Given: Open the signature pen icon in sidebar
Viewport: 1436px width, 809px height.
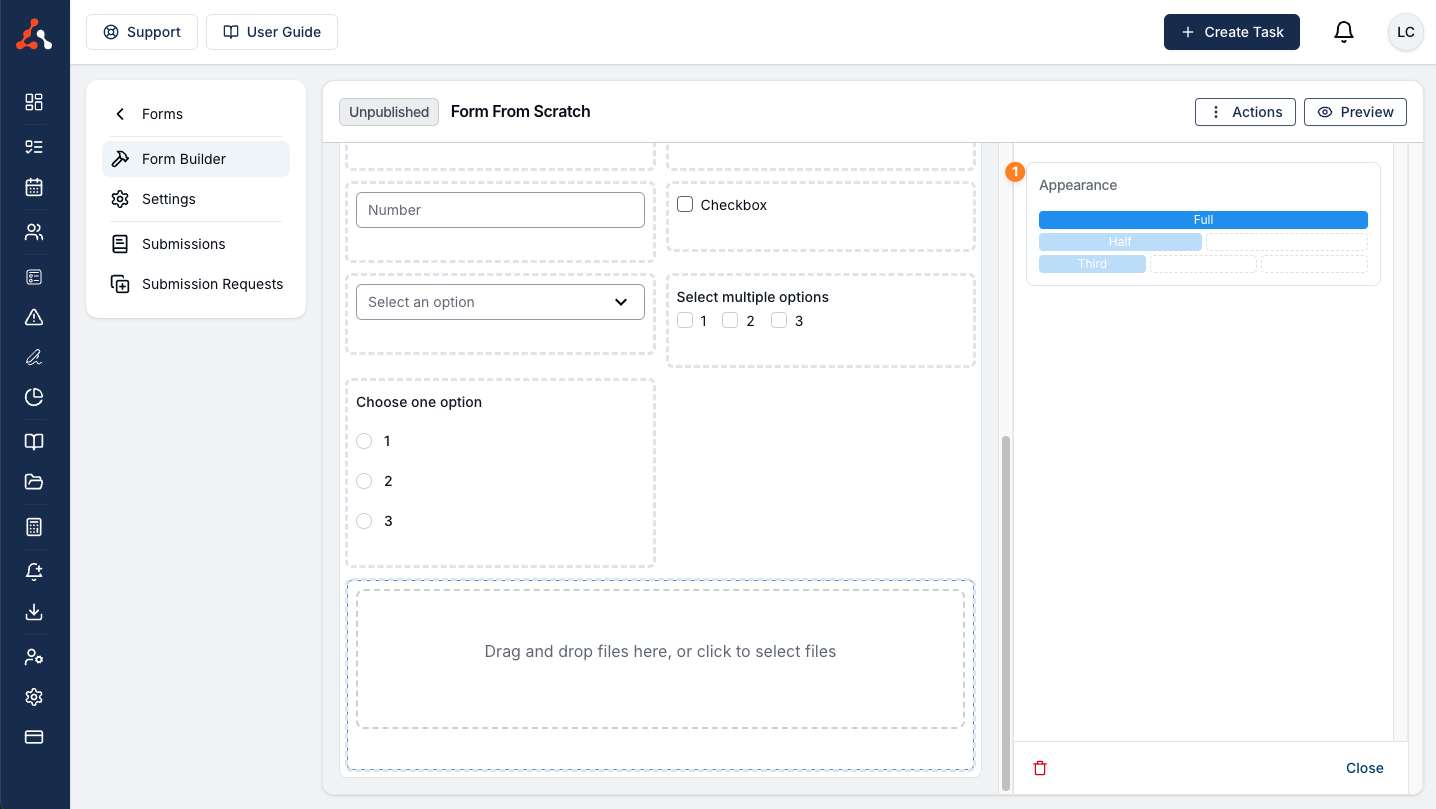Looking at the screenshot, I should tap(34, 357).
